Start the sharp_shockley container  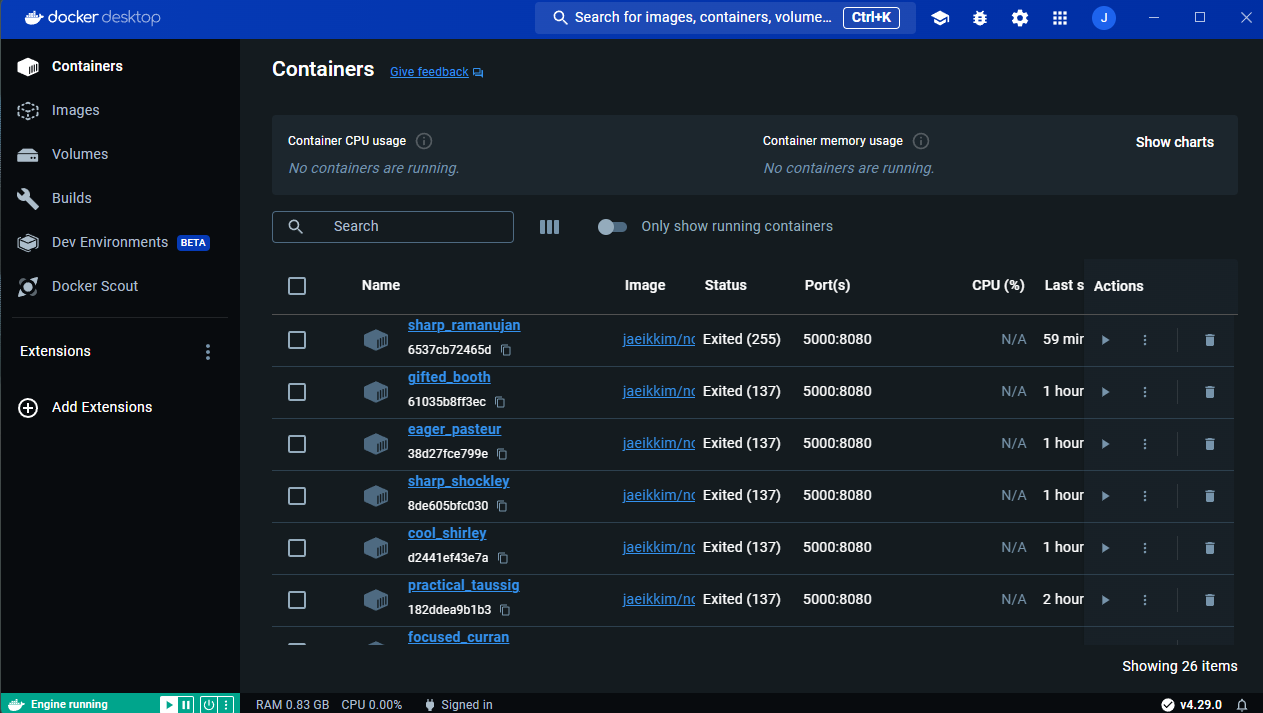click(x=1105, y=496)
